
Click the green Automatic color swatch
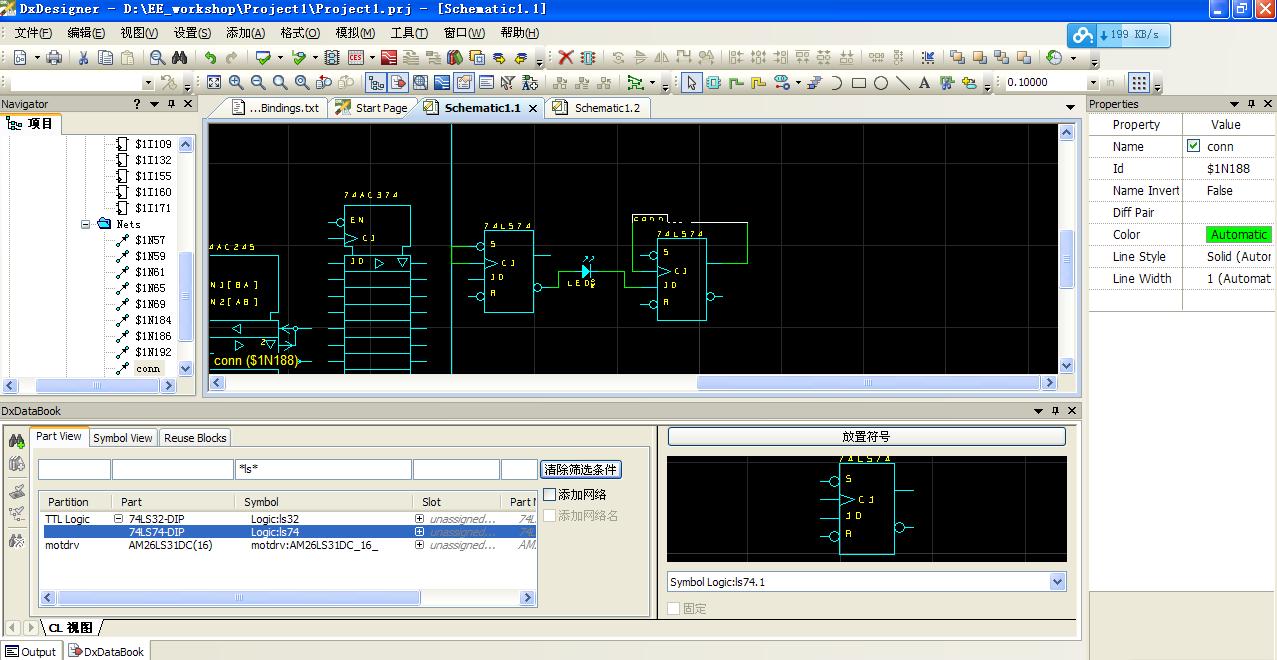click(1238, 235)
